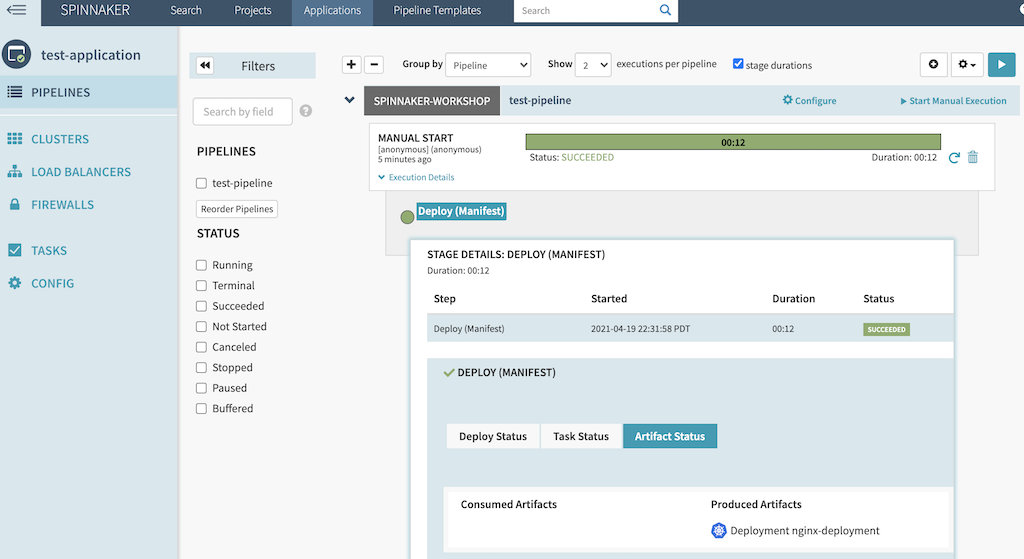1024x559 pixels.
Task: Collapse Execution Details expander
Action: pyautogui.click(x=416, y=177)
